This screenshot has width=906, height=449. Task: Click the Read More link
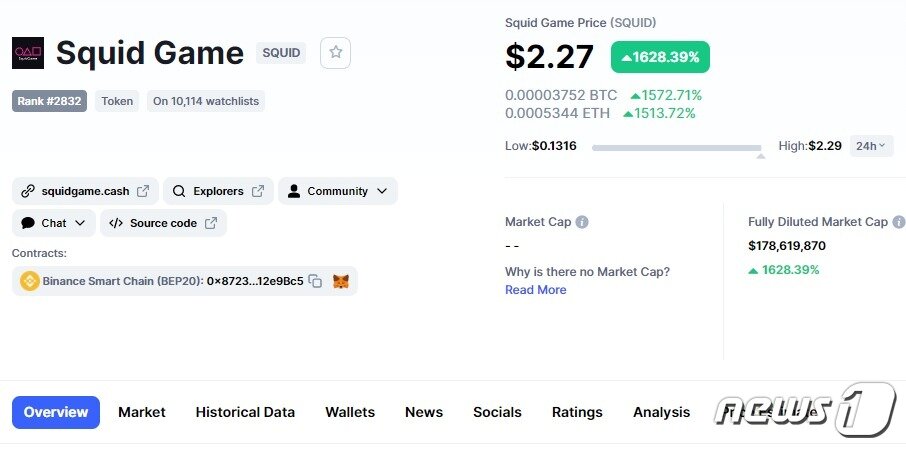(x=535, y=290)
